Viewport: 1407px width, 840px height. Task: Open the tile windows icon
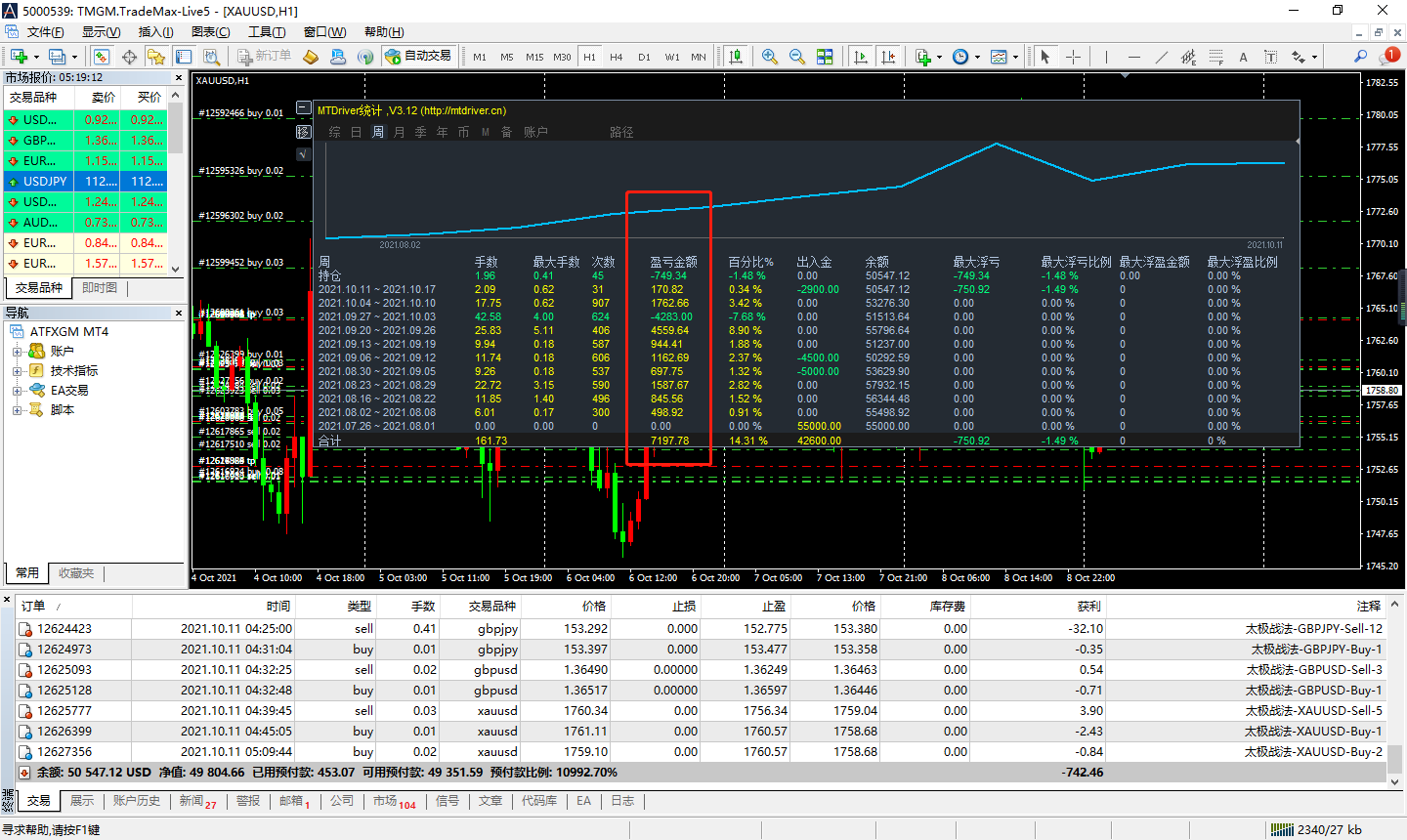(x=825, y=57)
